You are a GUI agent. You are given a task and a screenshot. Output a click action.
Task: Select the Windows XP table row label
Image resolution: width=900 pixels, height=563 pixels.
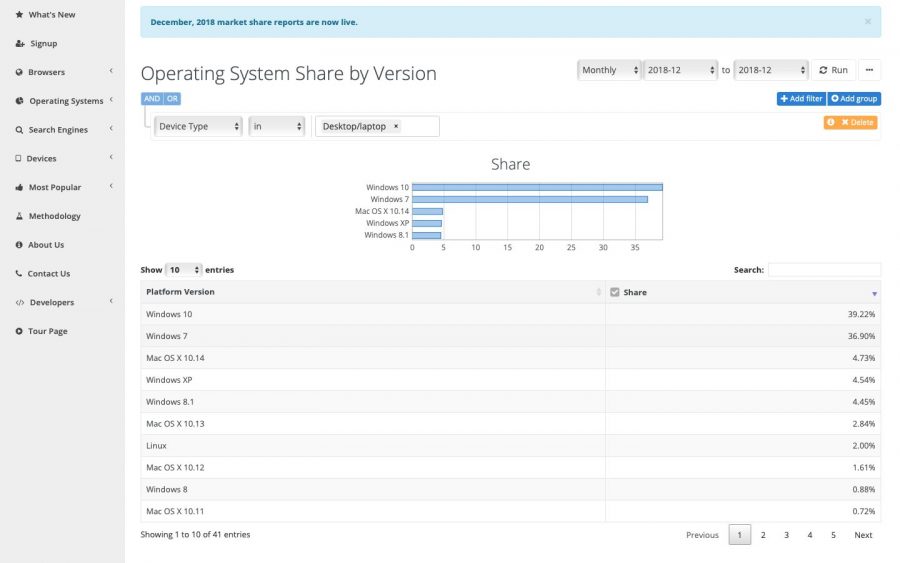point(169,380)
